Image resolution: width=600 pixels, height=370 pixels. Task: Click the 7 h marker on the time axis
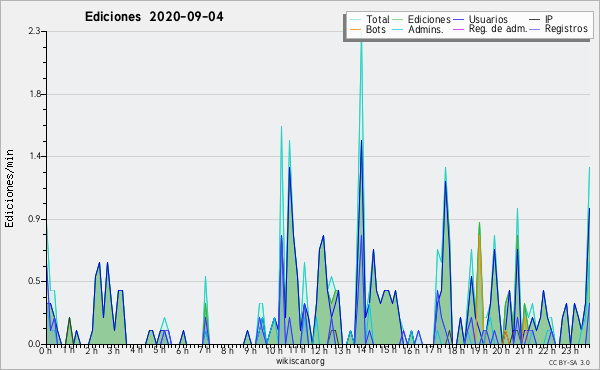[x=204, y=350]
